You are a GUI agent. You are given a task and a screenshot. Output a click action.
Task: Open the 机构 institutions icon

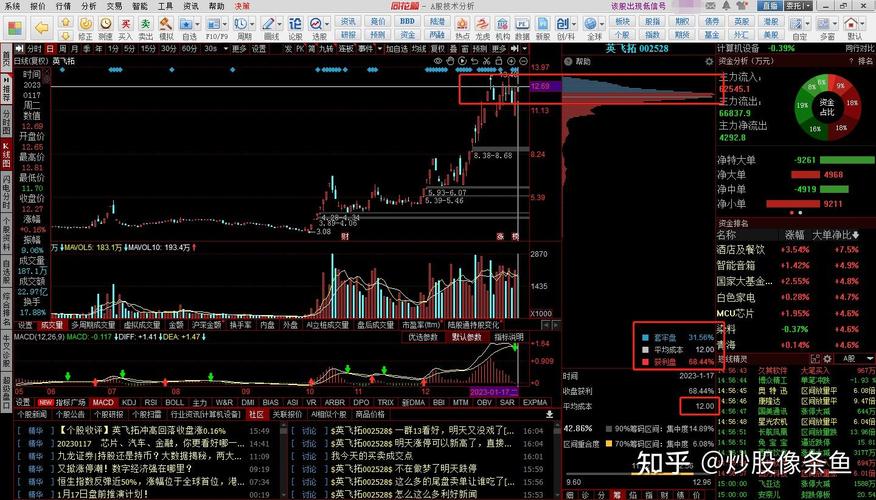pyautogui.click(x=502, y=28)
